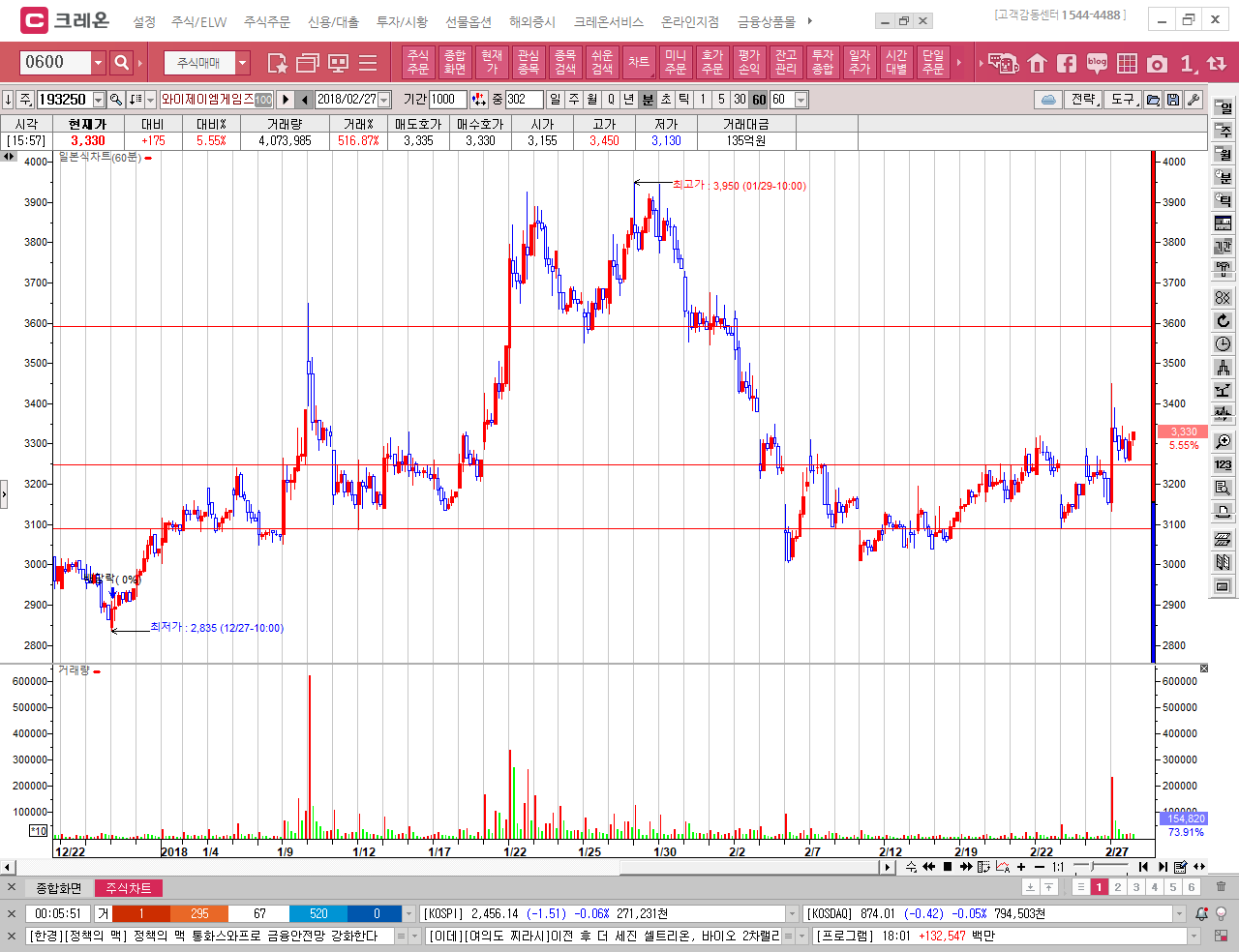
Task: Toggle the 일 (daily) chart period button
Action: coord(555,100)
